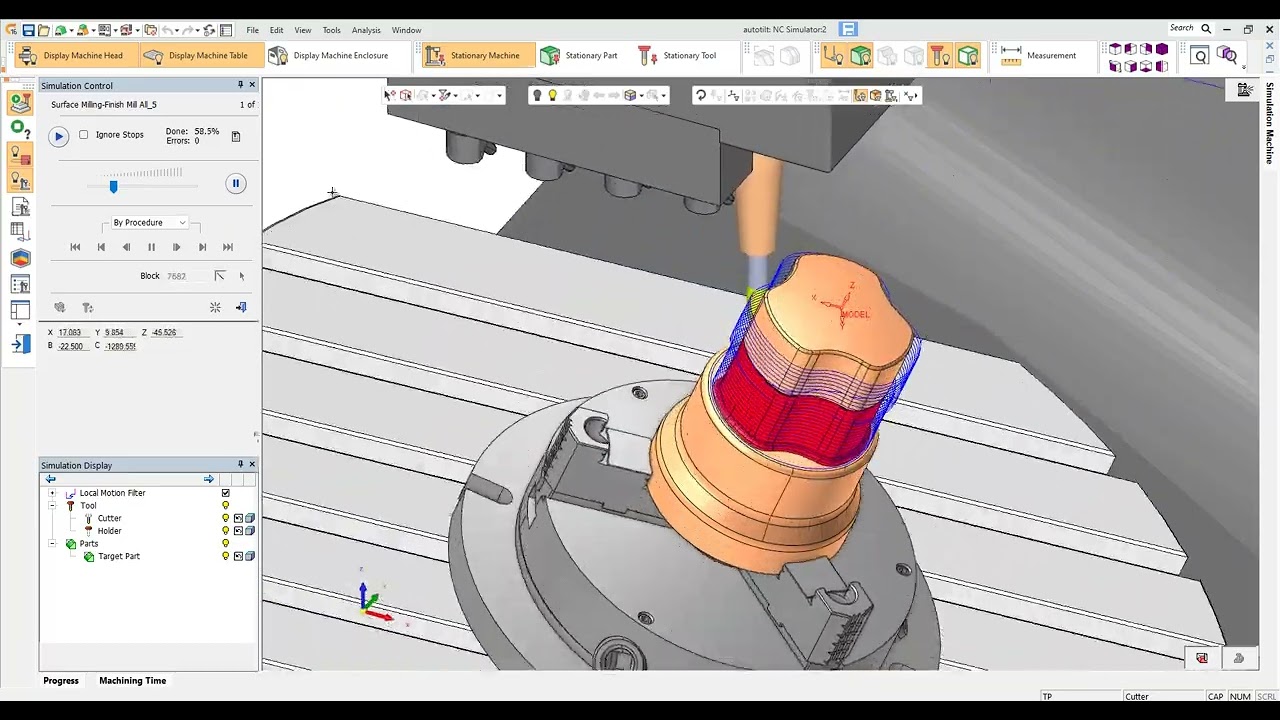Click the report icon beside Done percentage
Image resolution: width=1280 pixels, height=720 pixels.
[236, 136]
